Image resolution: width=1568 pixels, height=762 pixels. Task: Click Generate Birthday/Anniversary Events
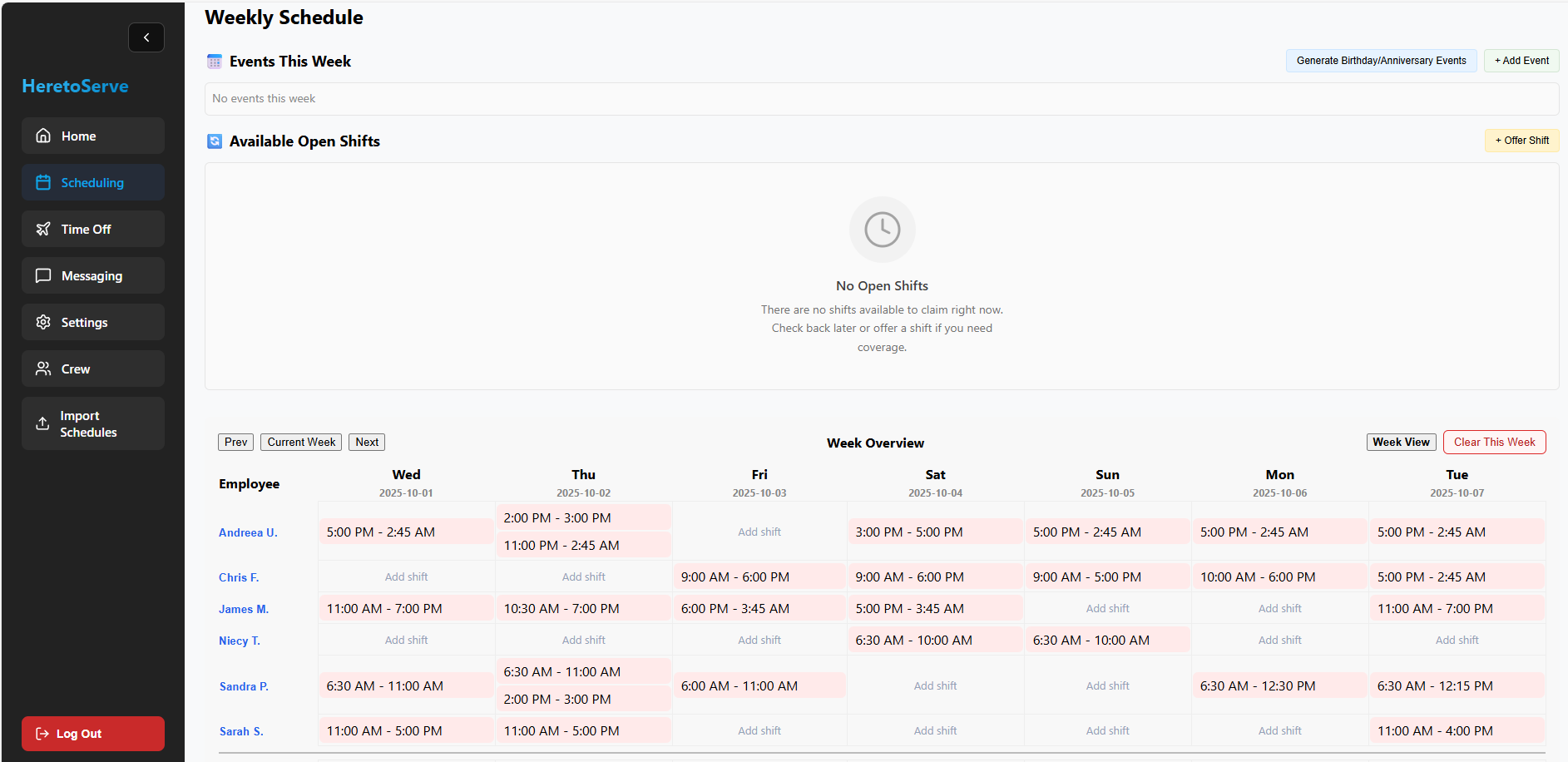click(1381, 60)
